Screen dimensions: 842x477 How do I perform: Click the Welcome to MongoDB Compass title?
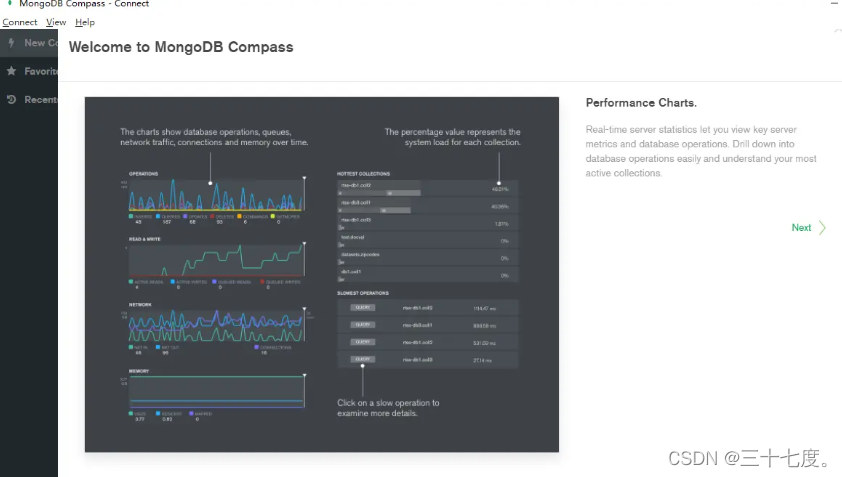point(181,47)
